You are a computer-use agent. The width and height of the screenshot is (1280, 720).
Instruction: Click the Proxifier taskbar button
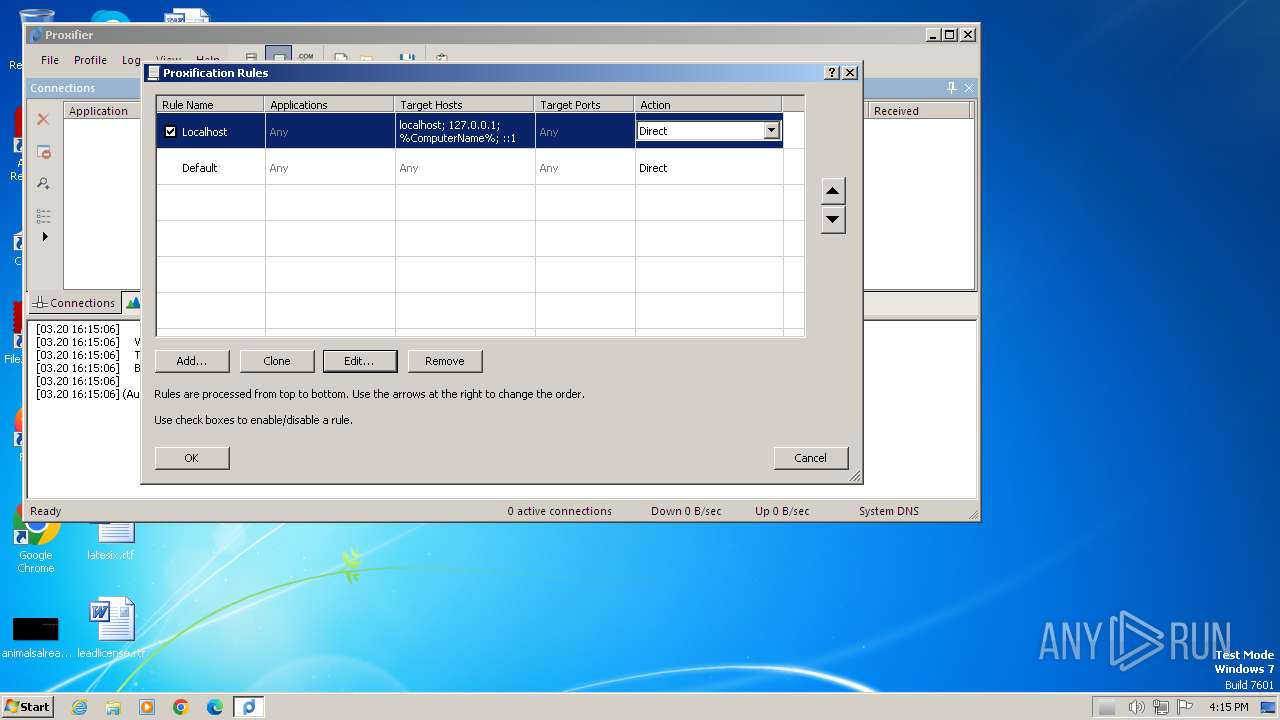(249, 707)
